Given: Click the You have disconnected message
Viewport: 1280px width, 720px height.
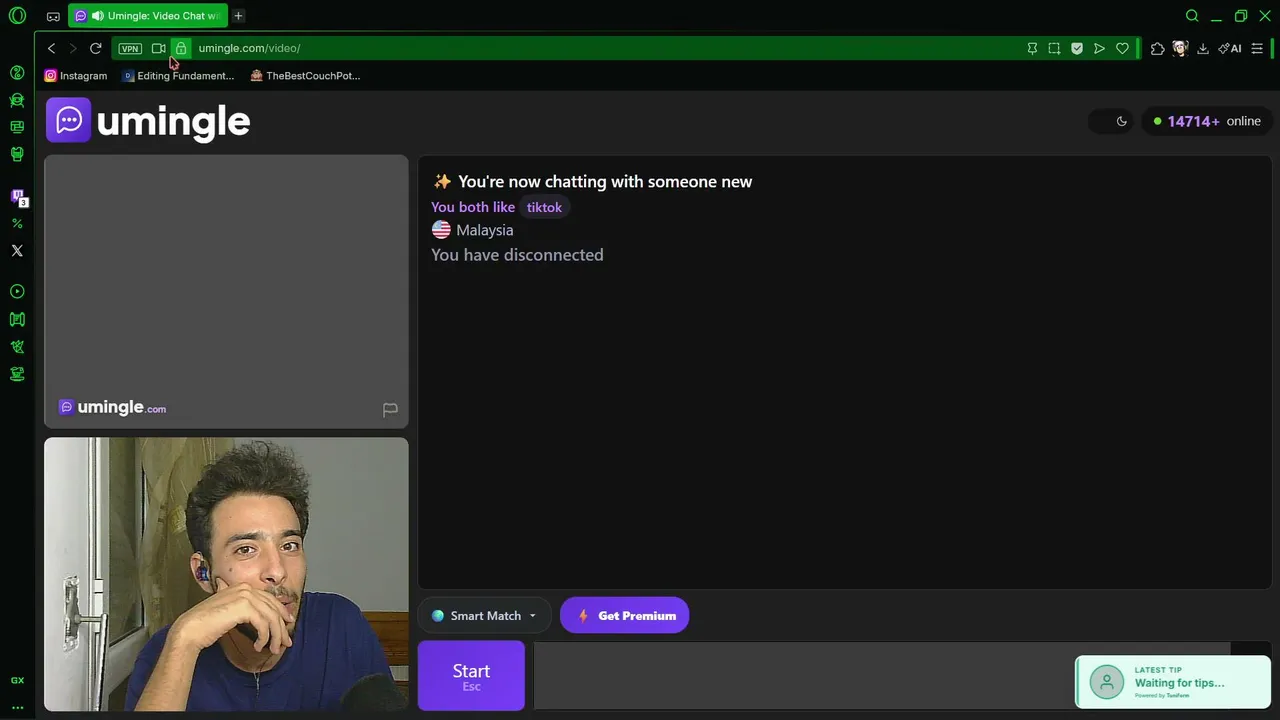Looking at the screenshot, I should click(x=517, y=255).
